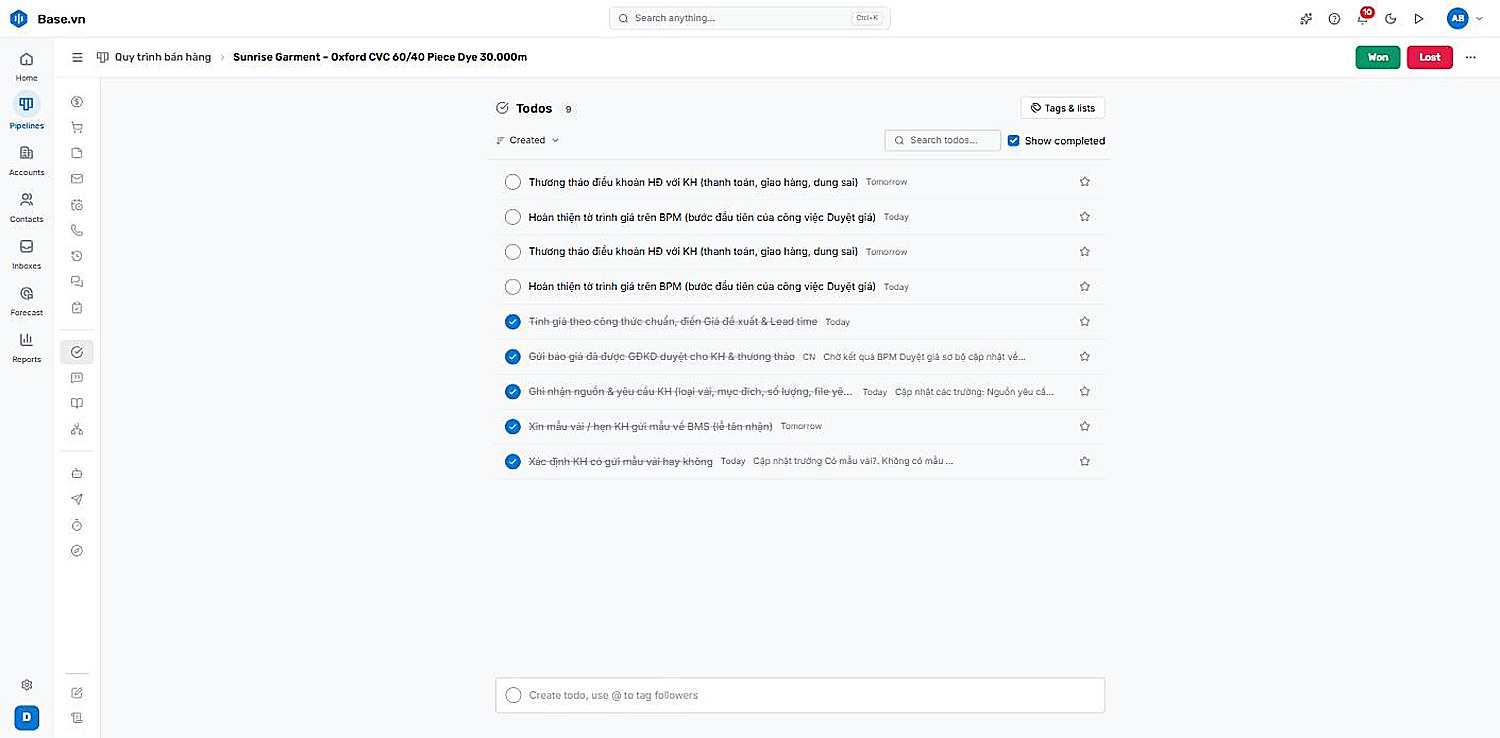Open the help question mark icon
This screenshot has height=738, width=1500.
coord(1334,18)
